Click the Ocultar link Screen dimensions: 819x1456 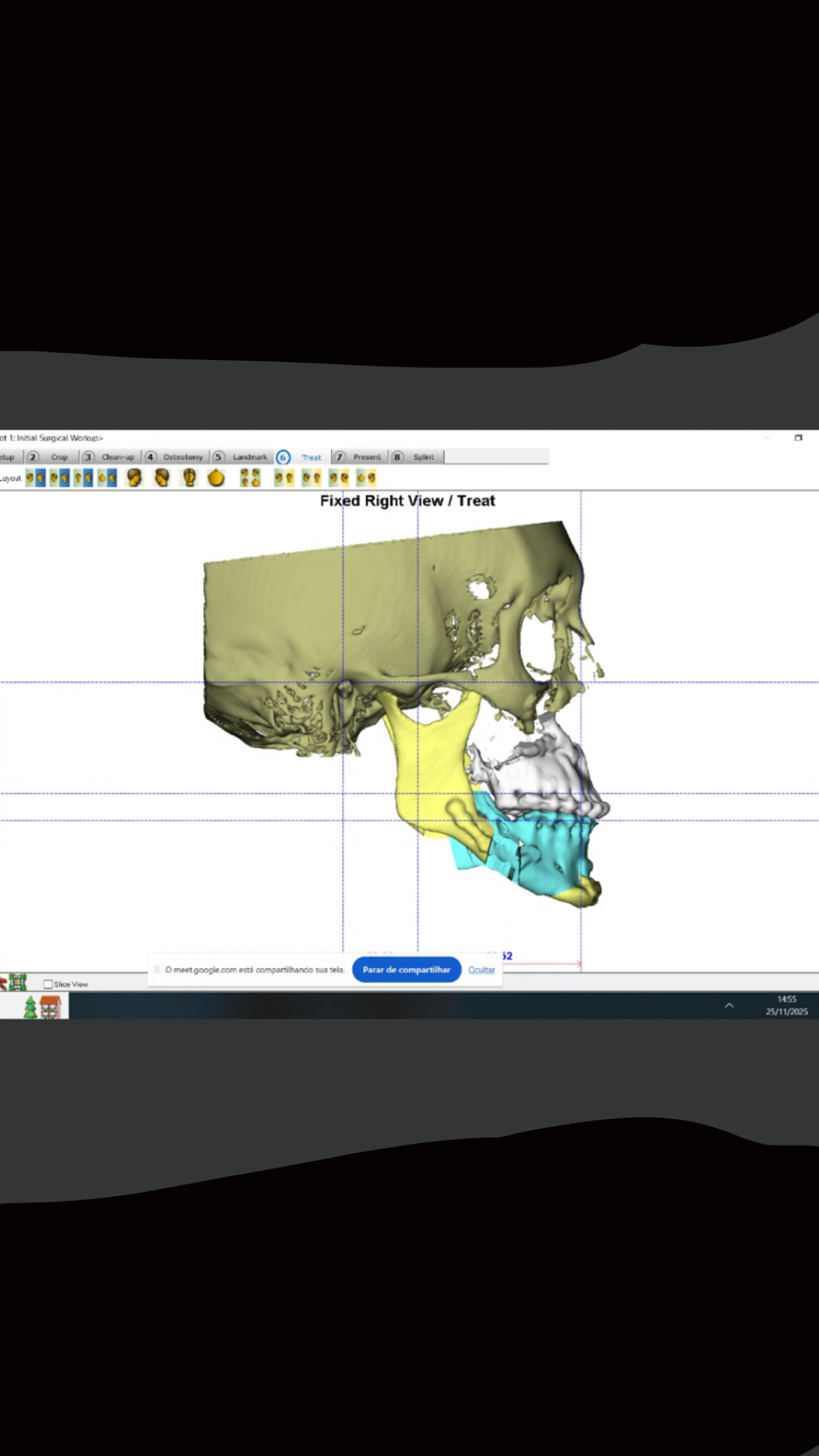481,970
